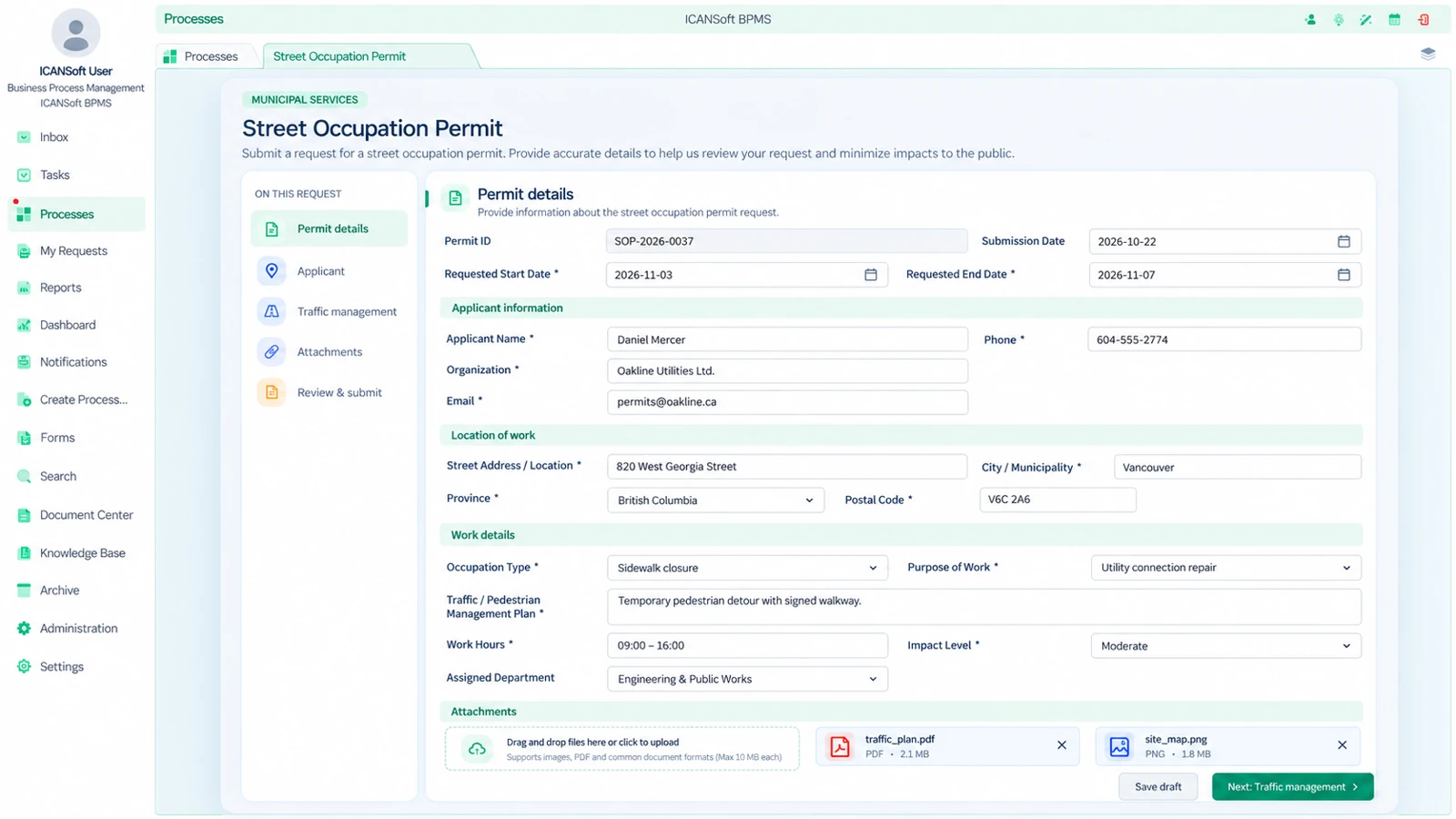The image size is (1456, 819).
Task: Expand the Occupation Type dropdown
Action: [747, 568]
